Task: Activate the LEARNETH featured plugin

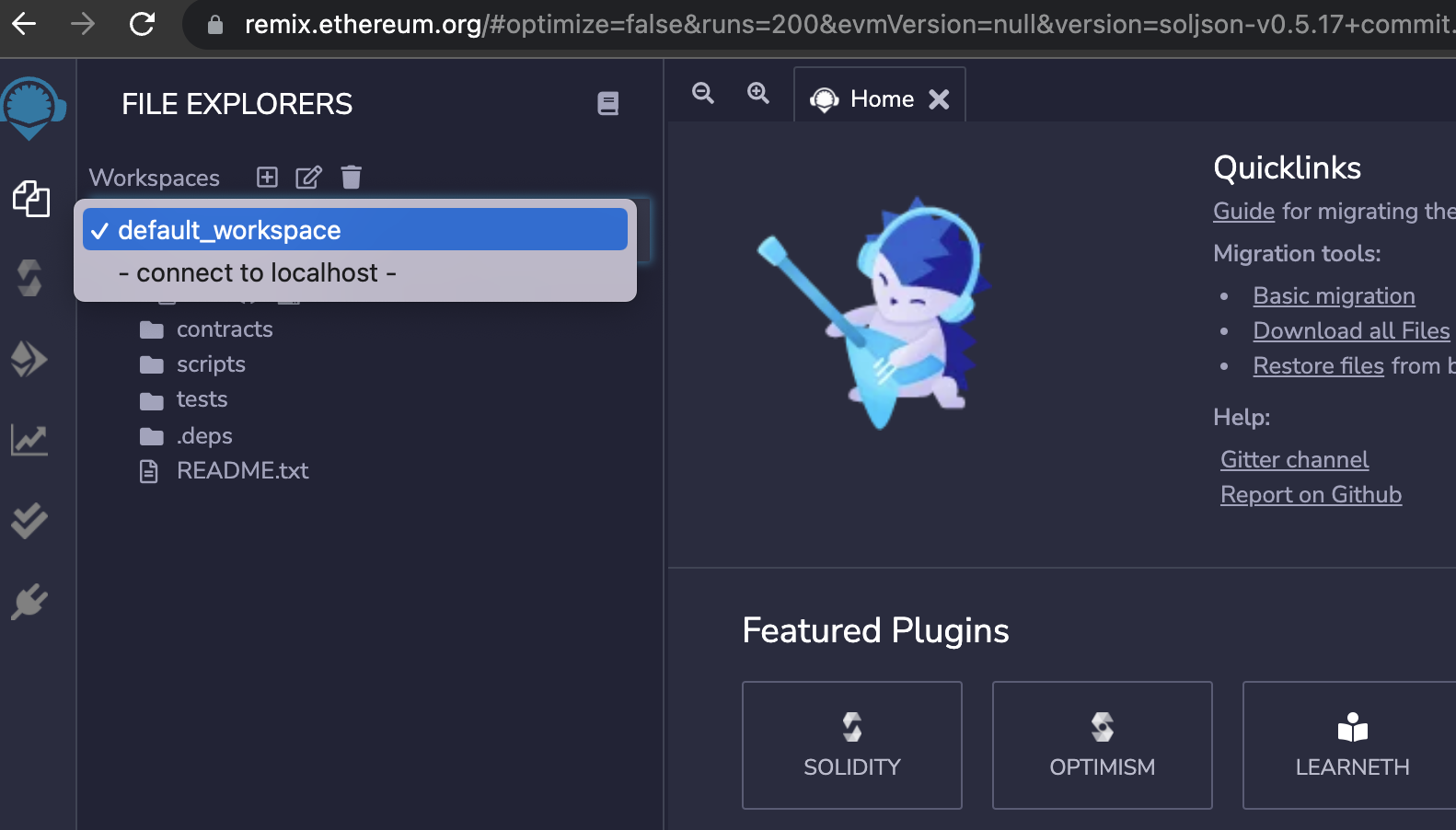Action: tap(1351, 745)
